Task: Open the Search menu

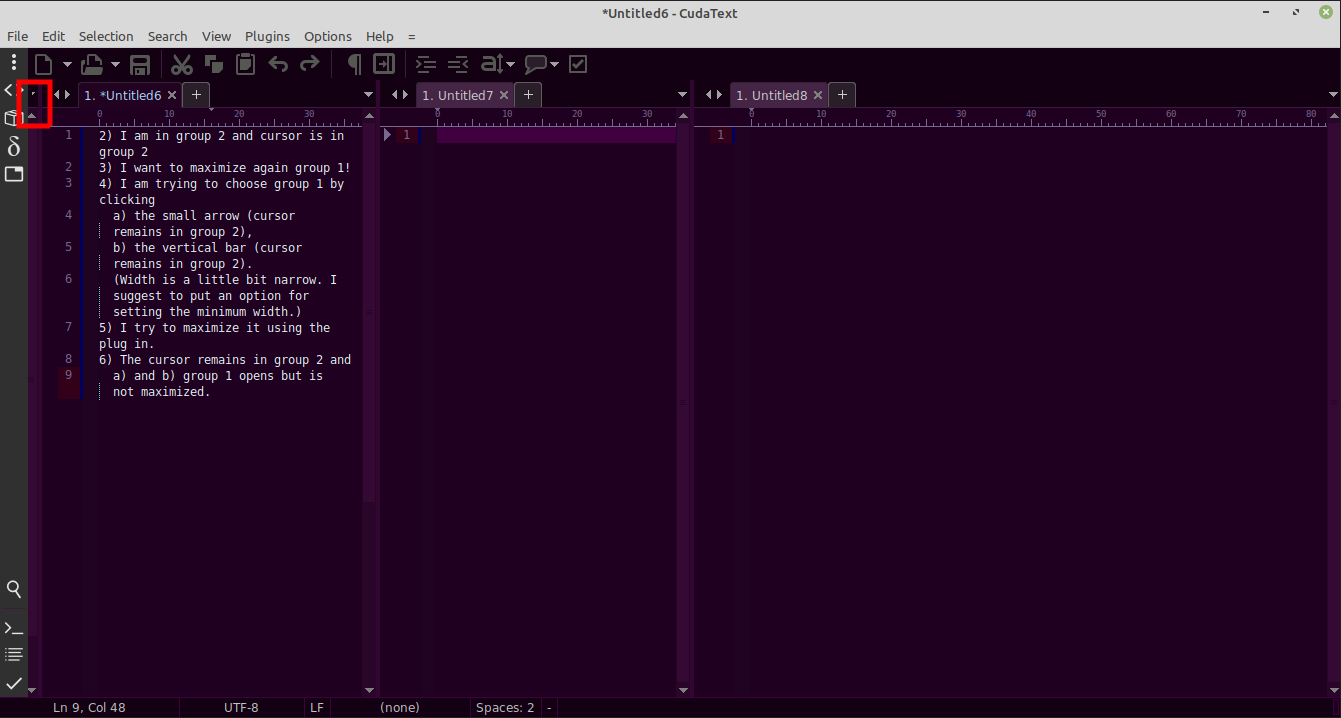Action: point(168,36)
